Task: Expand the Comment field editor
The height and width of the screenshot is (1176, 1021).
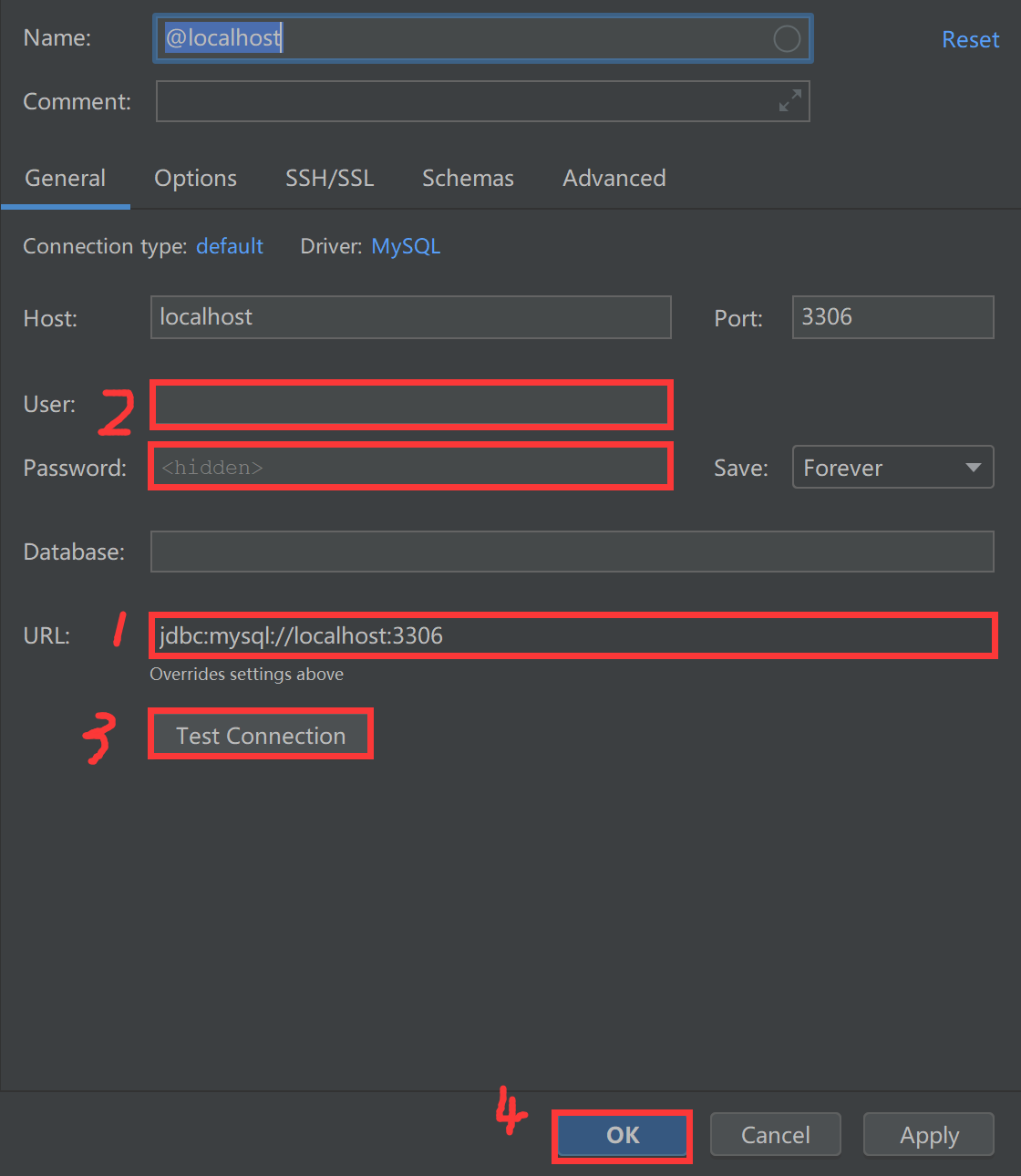Action: 789,101
